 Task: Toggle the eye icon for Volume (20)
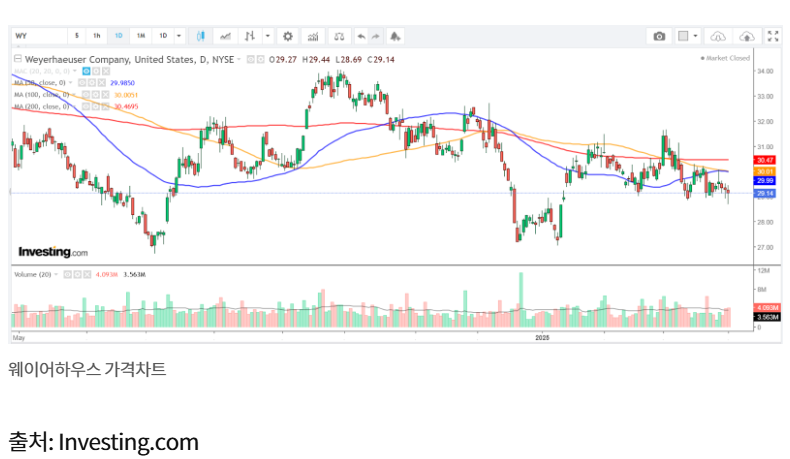pyautogui.click(x=68, y=275)
